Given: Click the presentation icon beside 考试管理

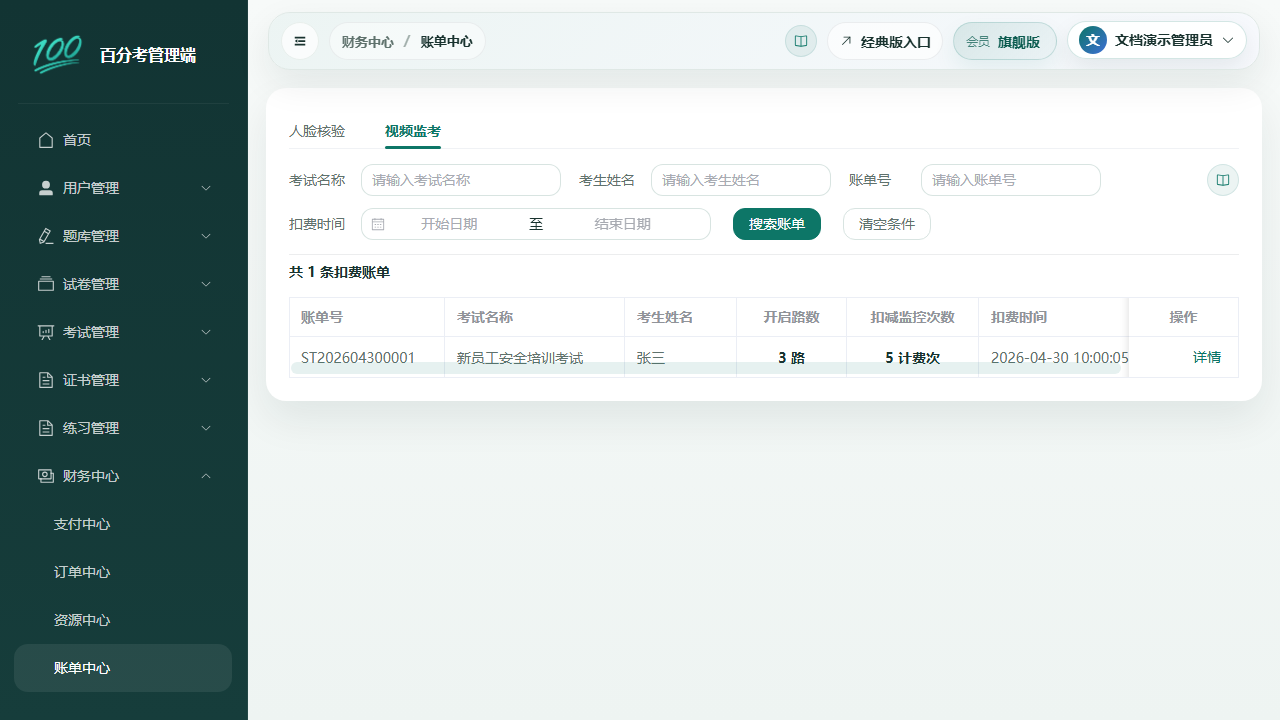Looking at the screenshot, I should 45,332.
